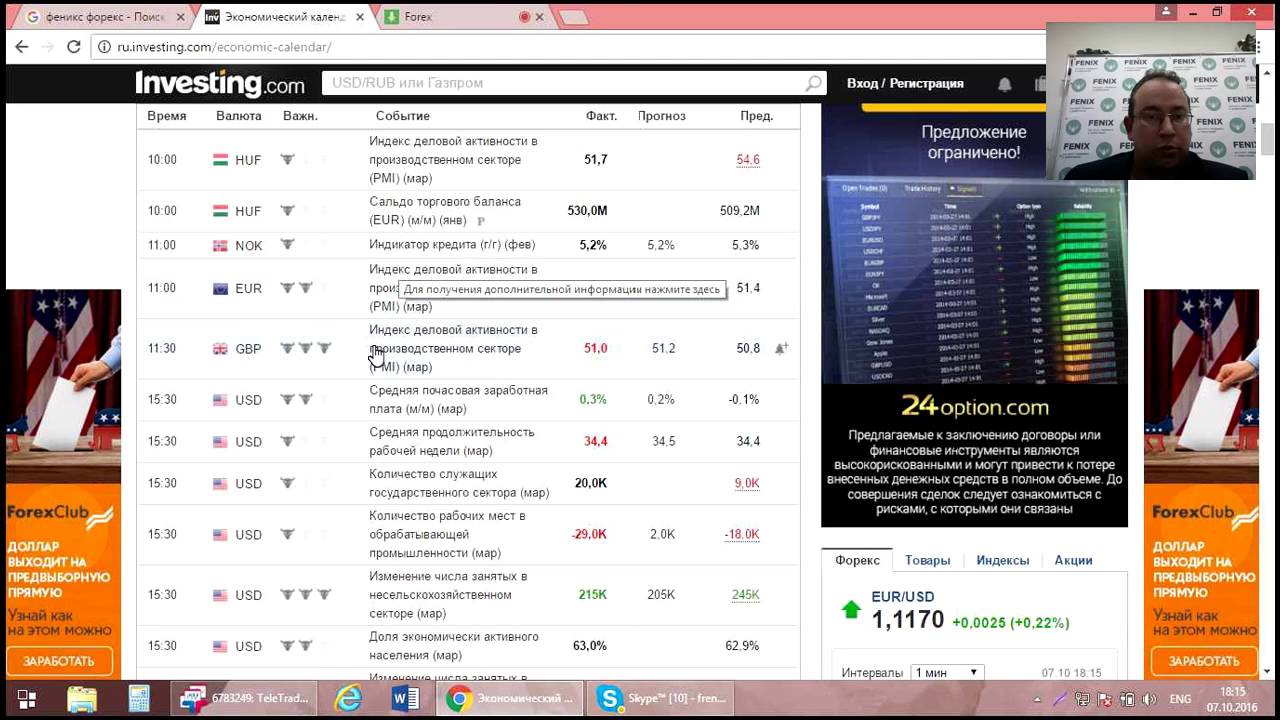Open the notifications bell in header
The width and height of the screenshot is (1280, 720).
pyautogui.click(x=1004, y=84)
